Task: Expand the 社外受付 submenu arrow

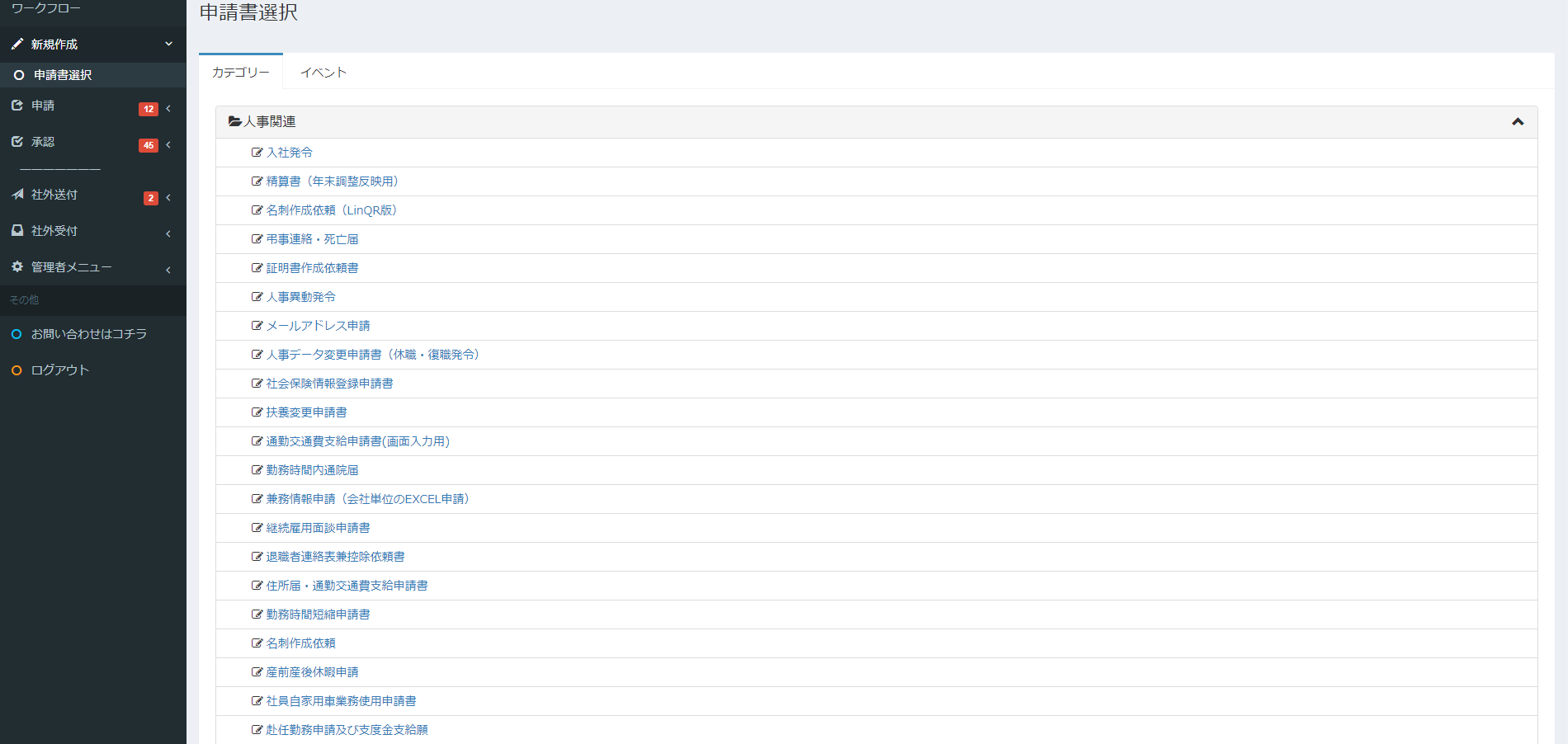Action: tap(168, 233)
